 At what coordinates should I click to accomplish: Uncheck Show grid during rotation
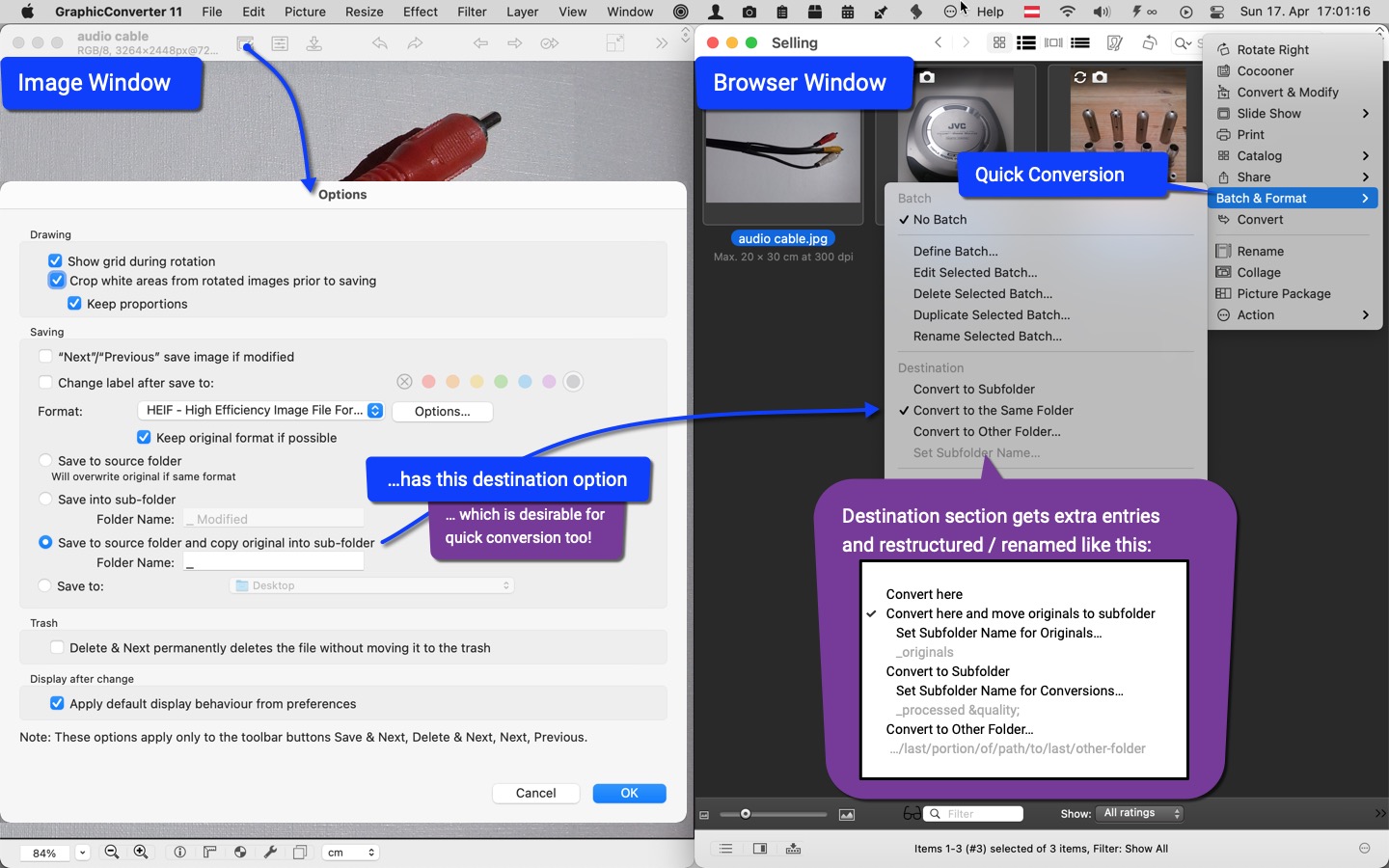(55, 260)
